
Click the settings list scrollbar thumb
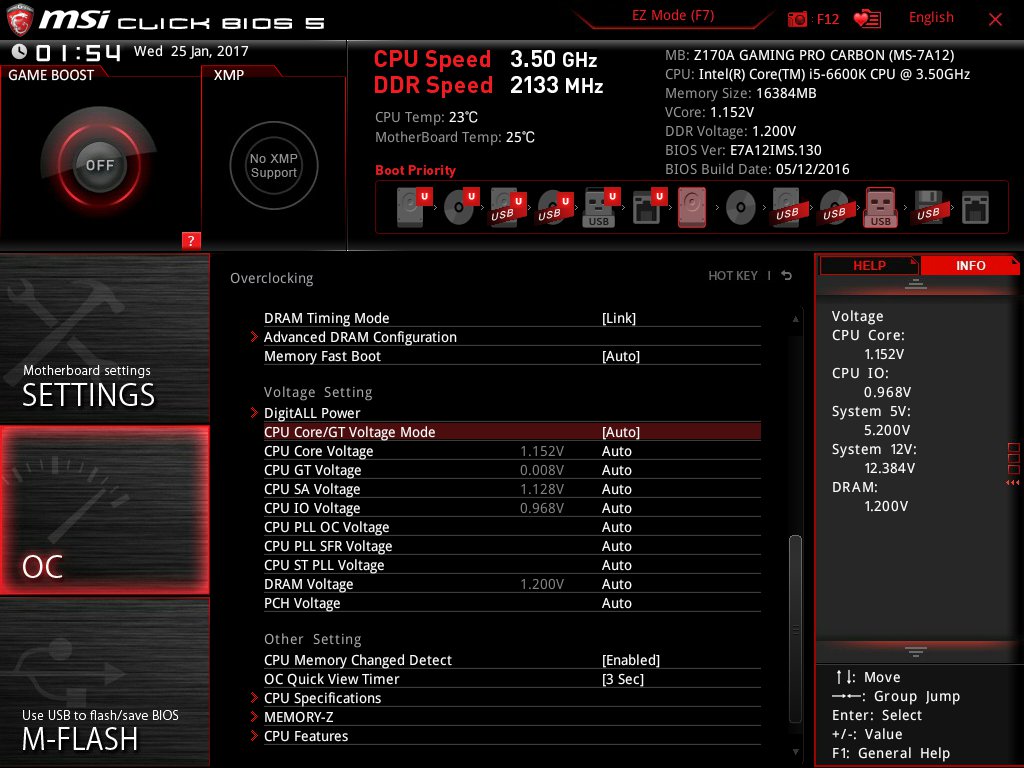795,628
